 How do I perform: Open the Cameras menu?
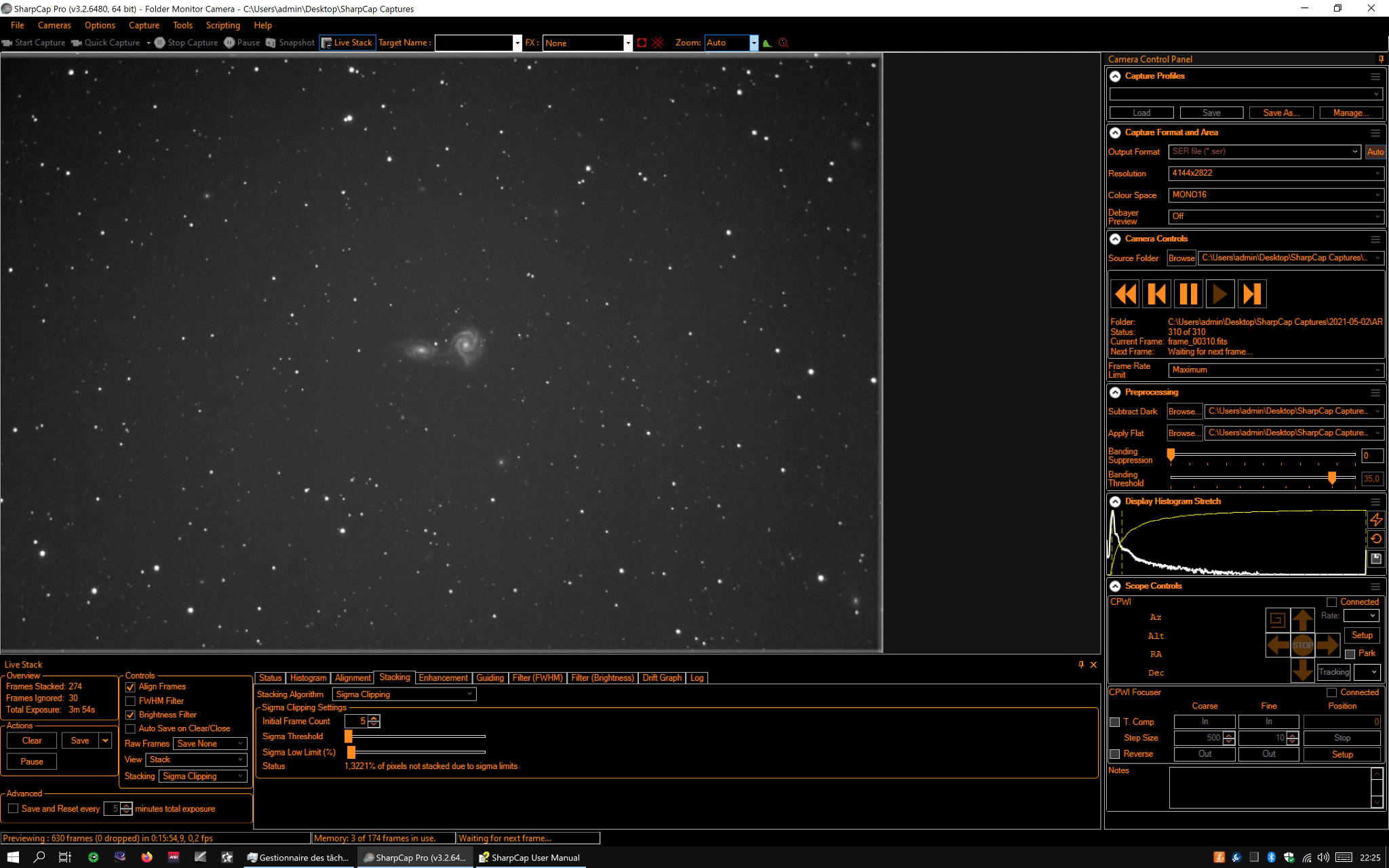[x=54, y=25]
